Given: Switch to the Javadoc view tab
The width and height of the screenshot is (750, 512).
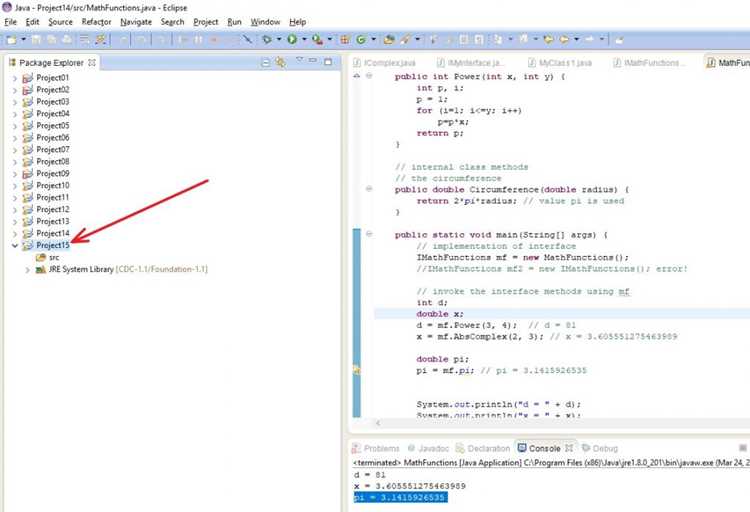Looking at the screenshot, I should click(429, 448).
